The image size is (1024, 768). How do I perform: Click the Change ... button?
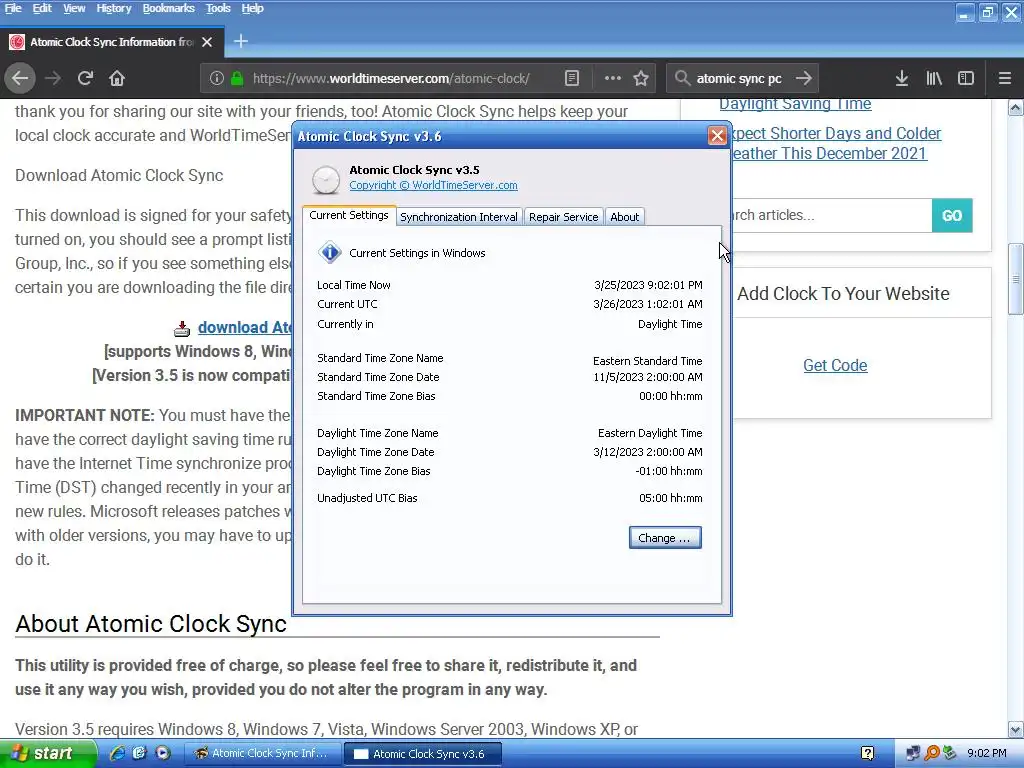coord(665,537)
